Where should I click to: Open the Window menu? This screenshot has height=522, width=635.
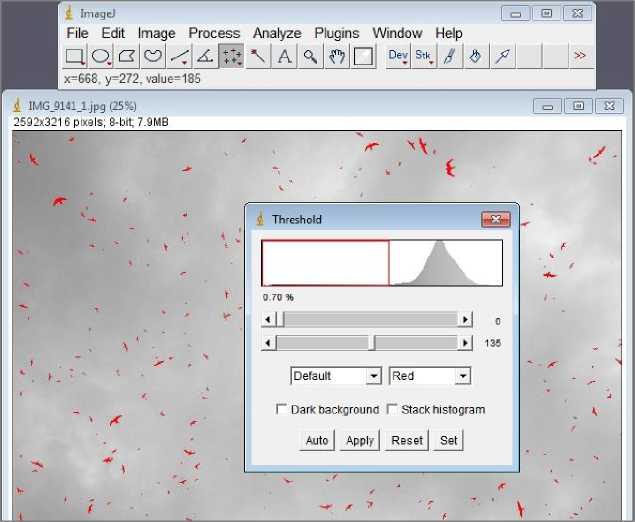(x=397, y=33)
